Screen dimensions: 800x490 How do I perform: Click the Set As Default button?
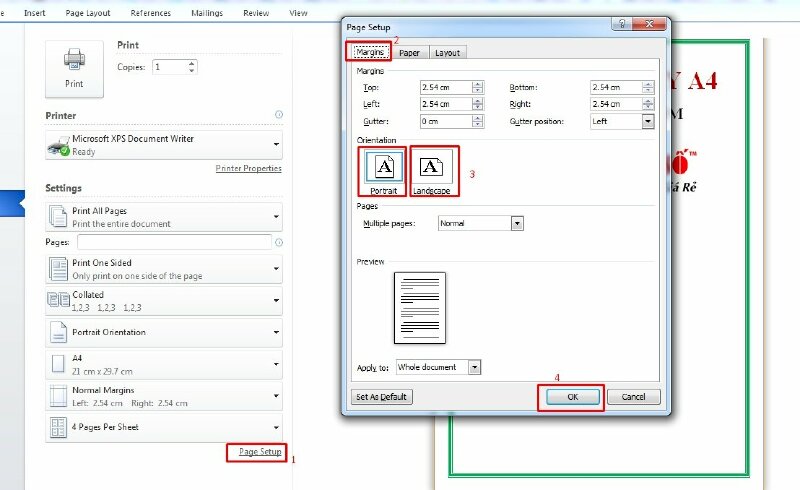[381, 397]
